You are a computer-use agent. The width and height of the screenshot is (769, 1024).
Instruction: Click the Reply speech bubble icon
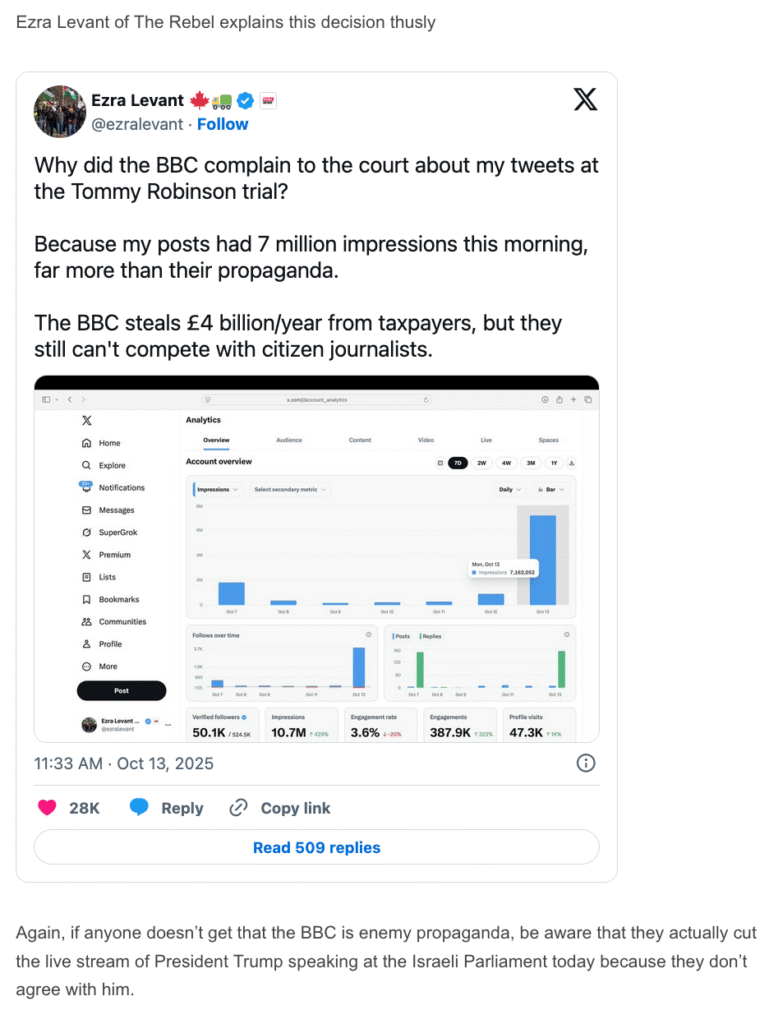139,808
